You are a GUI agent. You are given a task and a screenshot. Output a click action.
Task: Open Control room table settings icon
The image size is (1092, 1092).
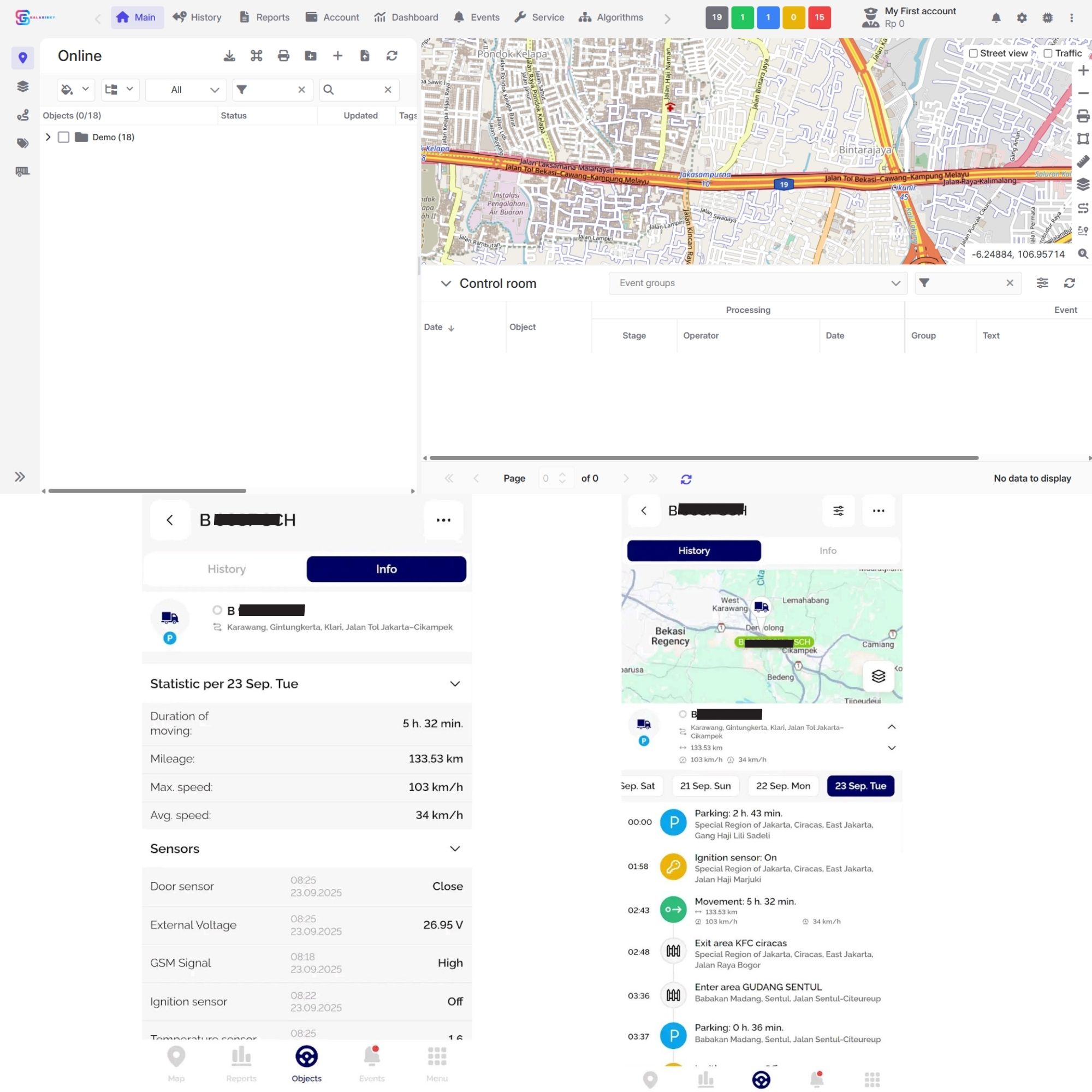coord(1042,283)
